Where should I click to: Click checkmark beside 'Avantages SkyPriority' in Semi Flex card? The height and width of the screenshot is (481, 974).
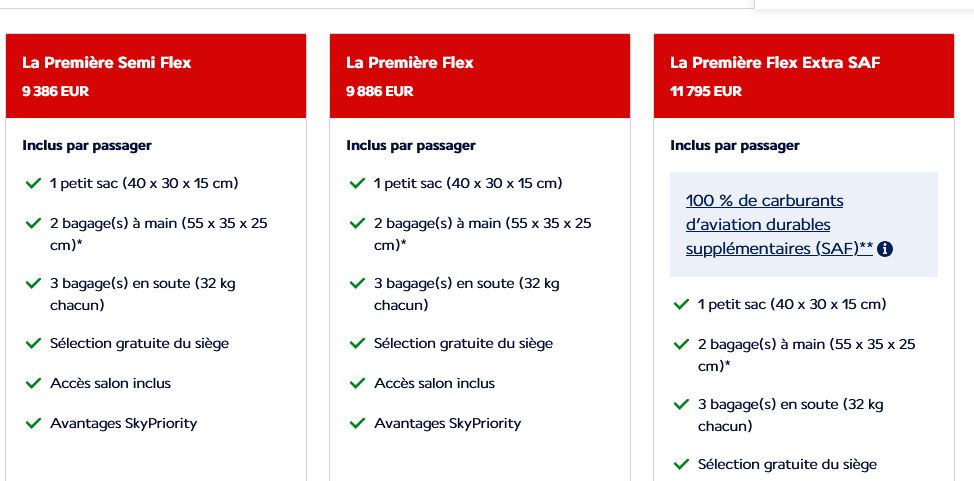pyautogui.click(x=34, y=424)
